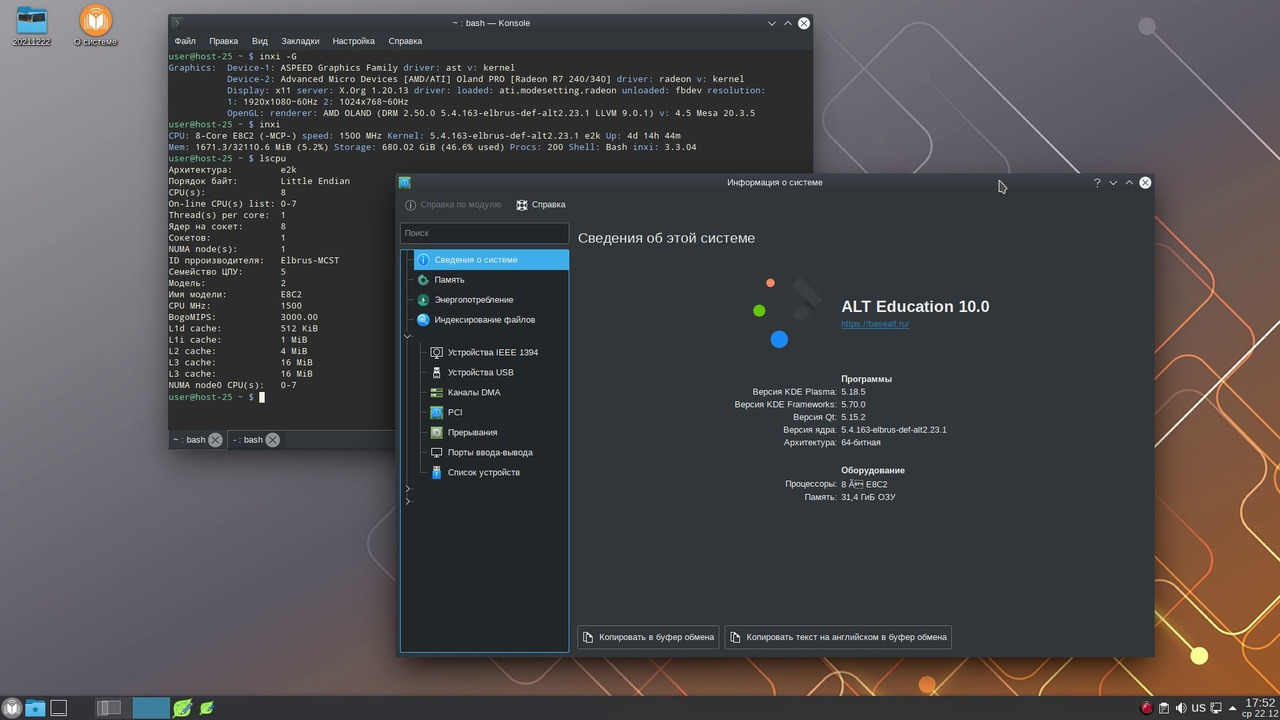
Task: Show the Прерывания information page
Action: [x=472, y=432]
